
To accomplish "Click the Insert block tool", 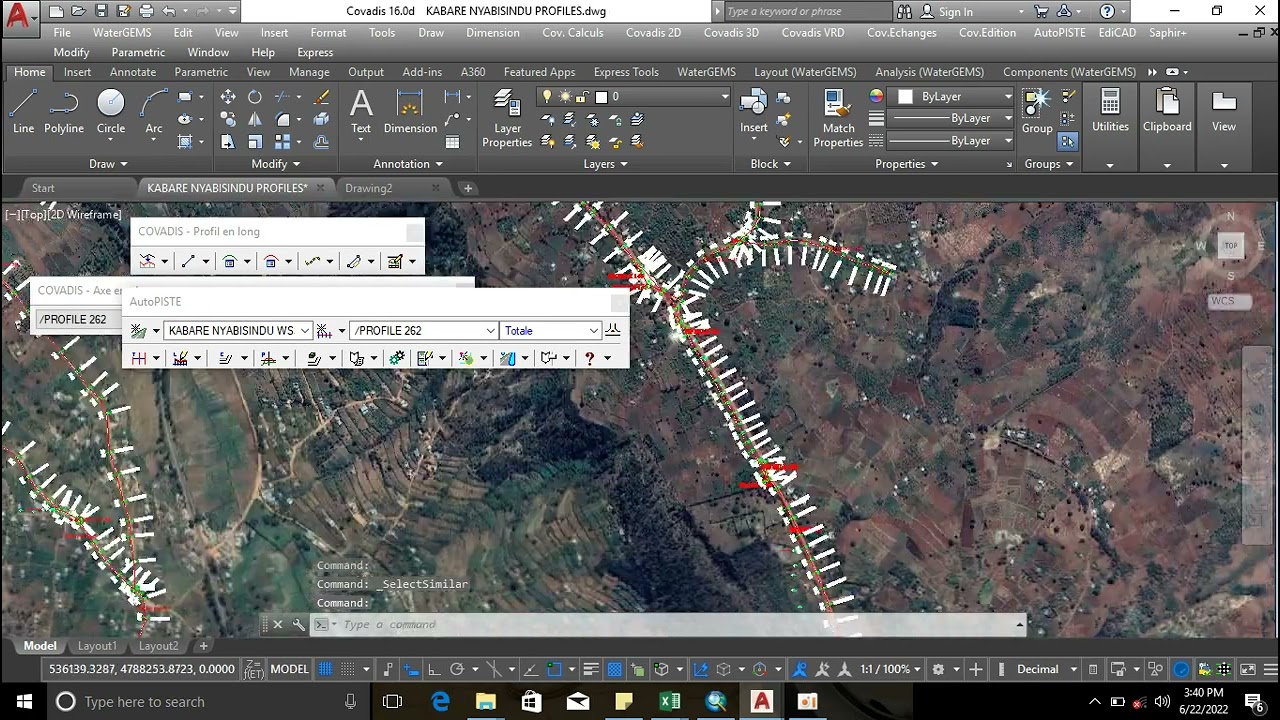I will point(754,112).
